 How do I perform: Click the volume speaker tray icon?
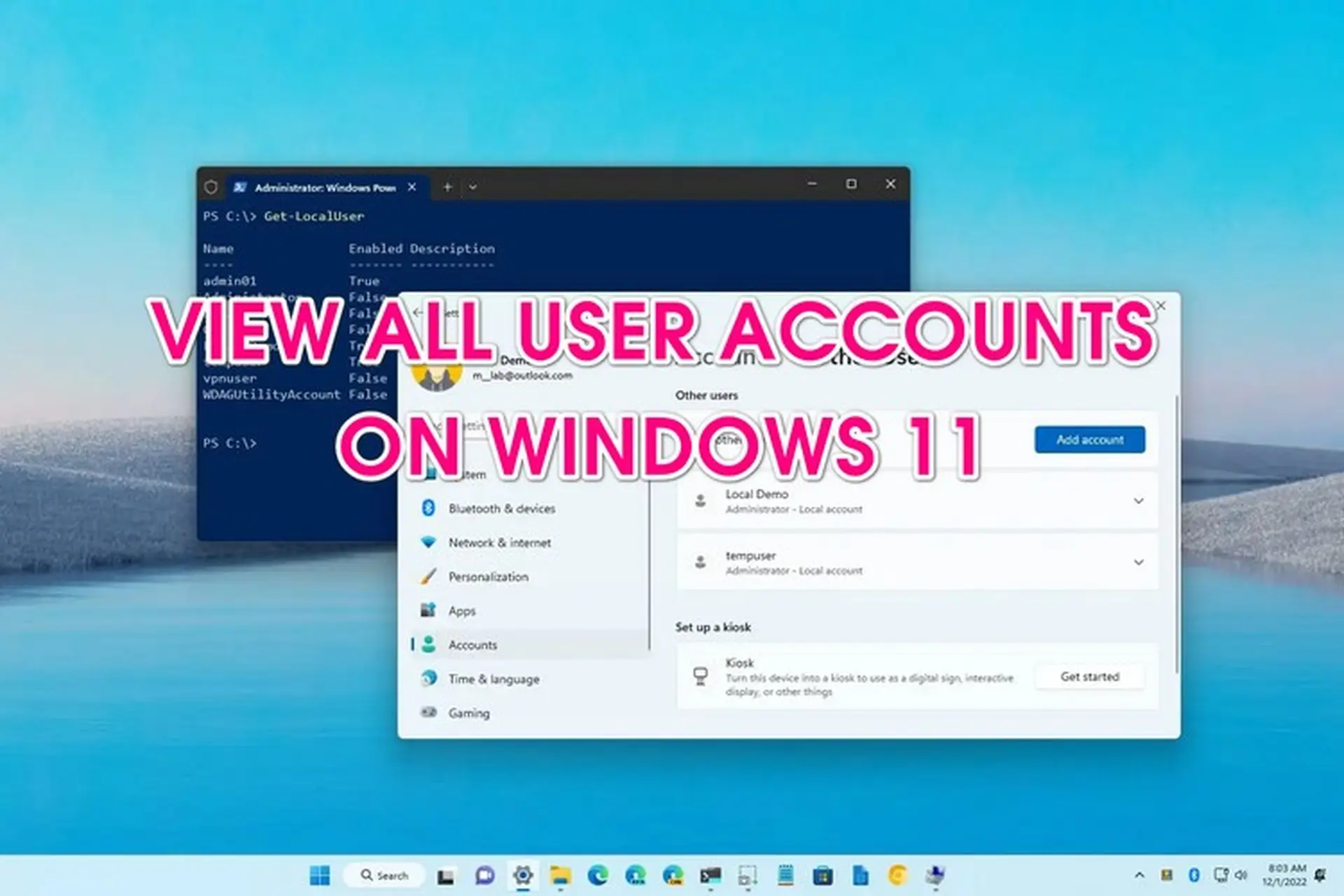click(x=1241, y=875)
